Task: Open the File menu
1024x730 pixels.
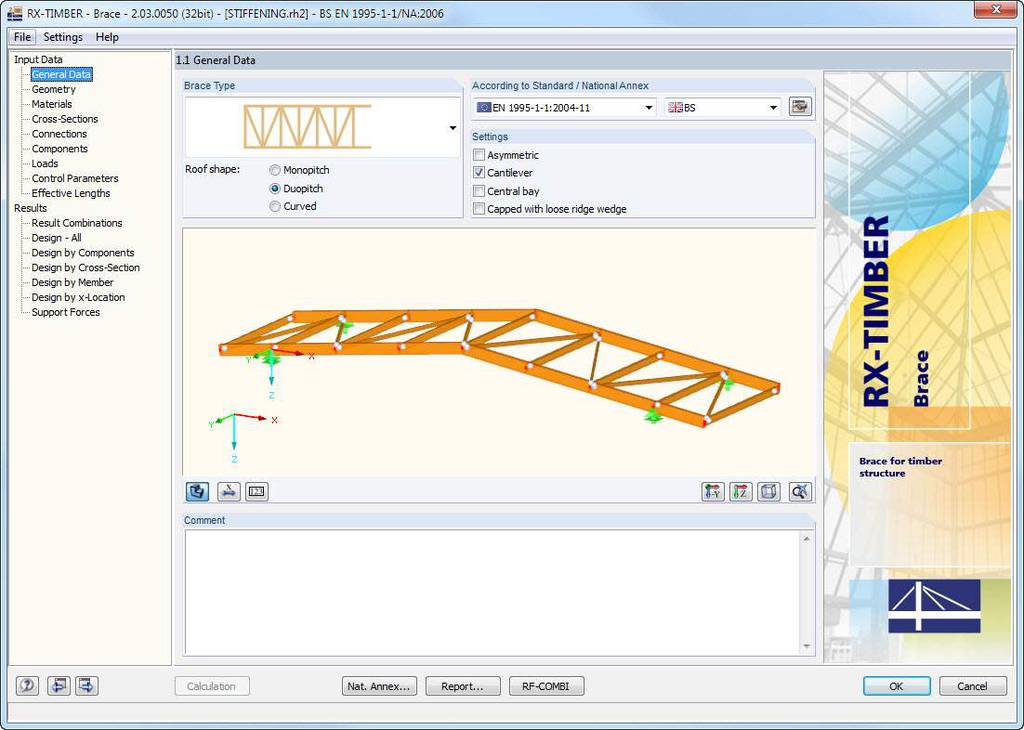Action: click(x=22, y=37)
